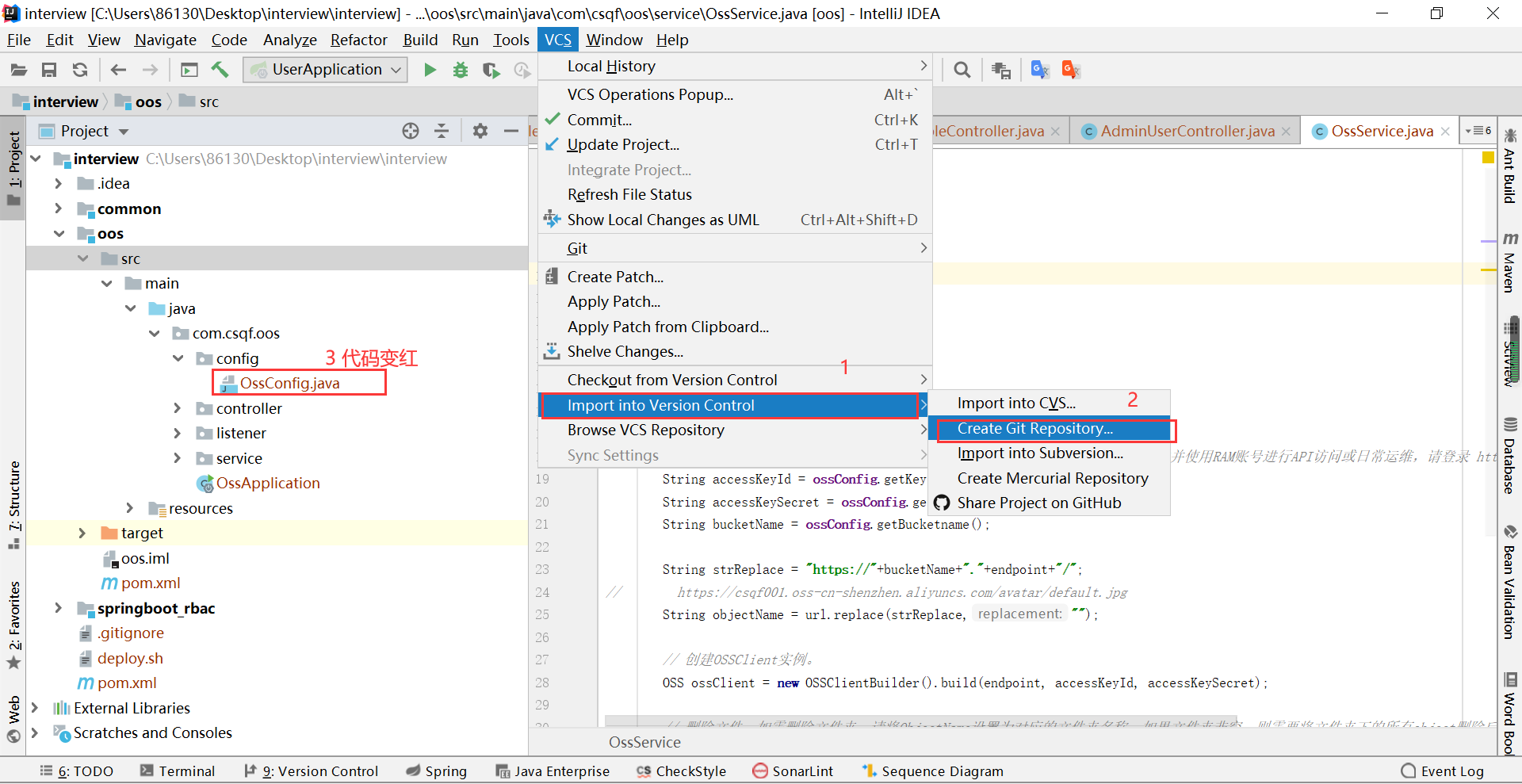Open the Structure side tab
The height and width of the screenshot is (784, 1522).
tap(13, 506)
